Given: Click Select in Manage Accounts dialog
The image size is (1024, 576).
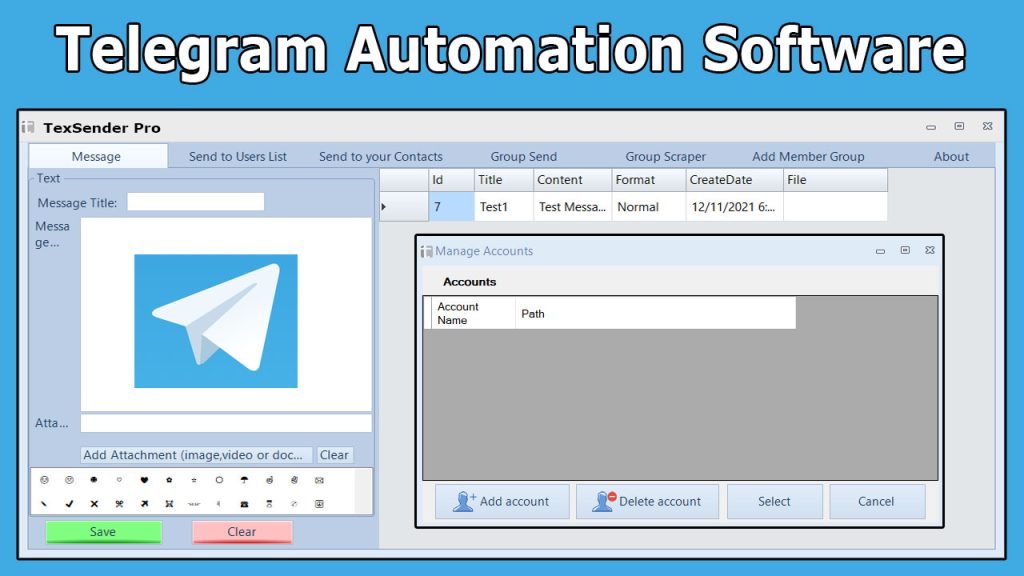Looking at the screenshot, I should click(774, 502).
